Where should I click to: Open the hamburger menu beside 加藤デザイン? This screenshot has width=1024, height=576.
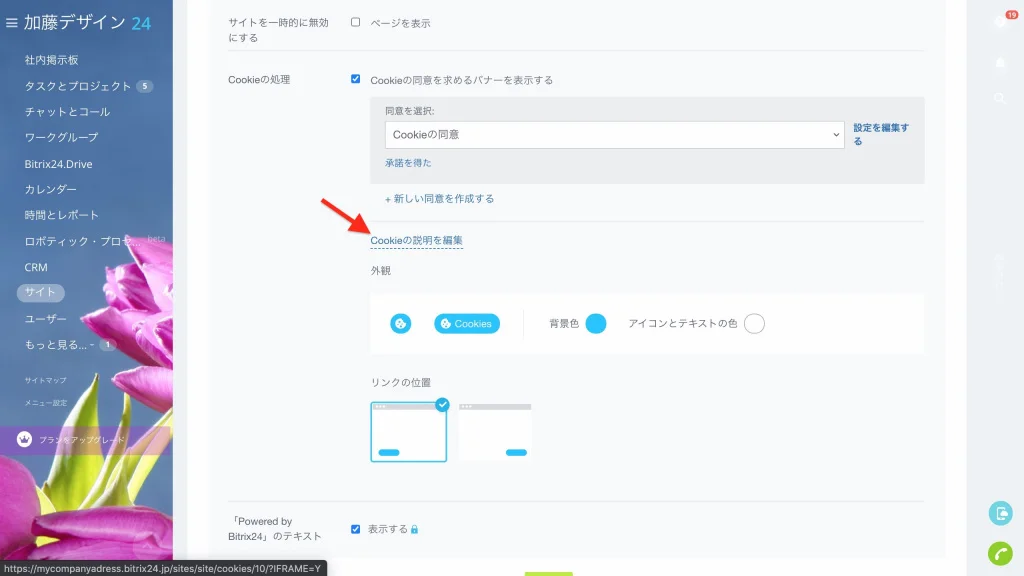click(x=11, y=23)
